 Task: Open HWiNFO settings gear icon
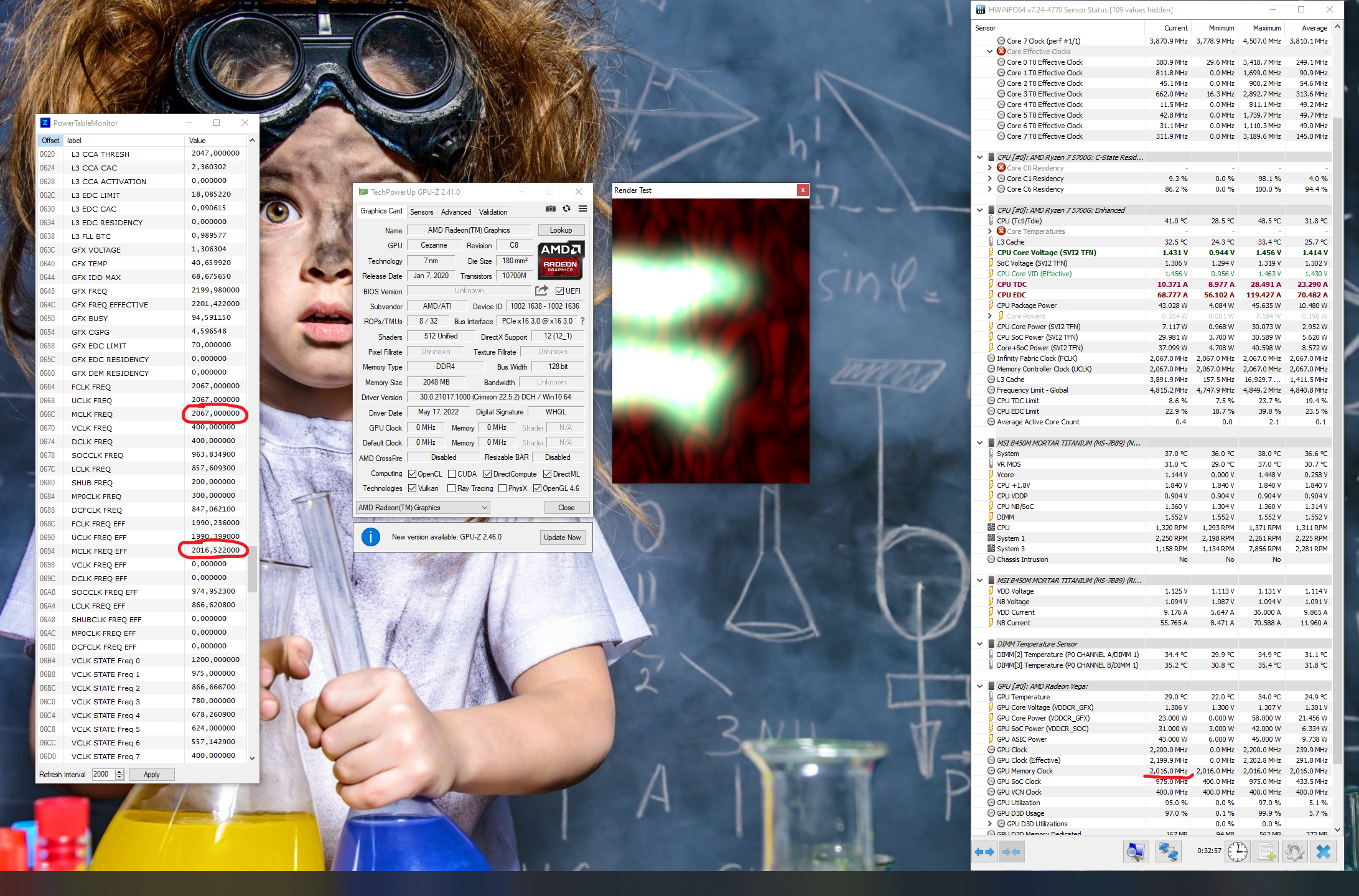[1294, 851]
